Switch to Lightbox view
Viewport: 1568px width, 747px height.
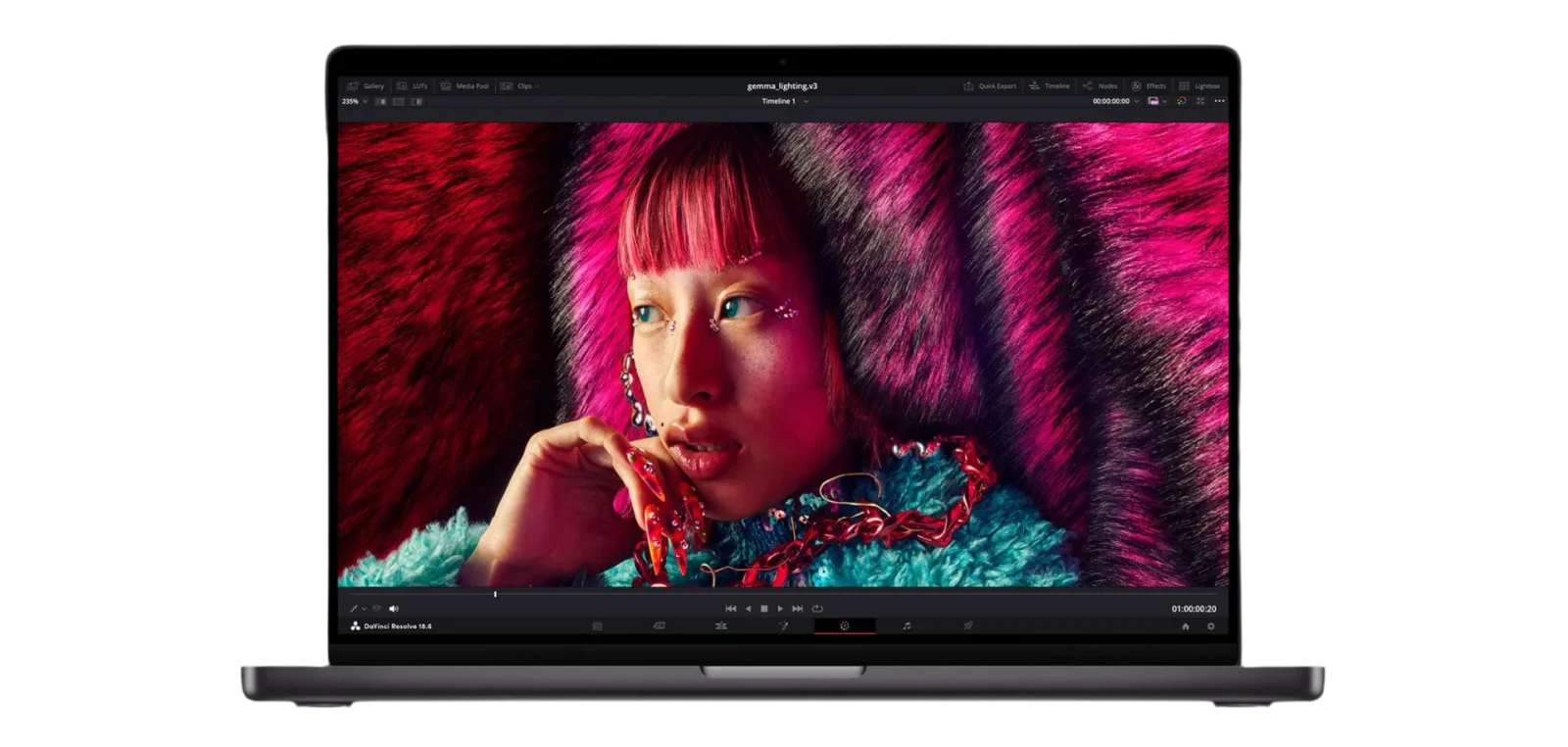click(1200, 86)
